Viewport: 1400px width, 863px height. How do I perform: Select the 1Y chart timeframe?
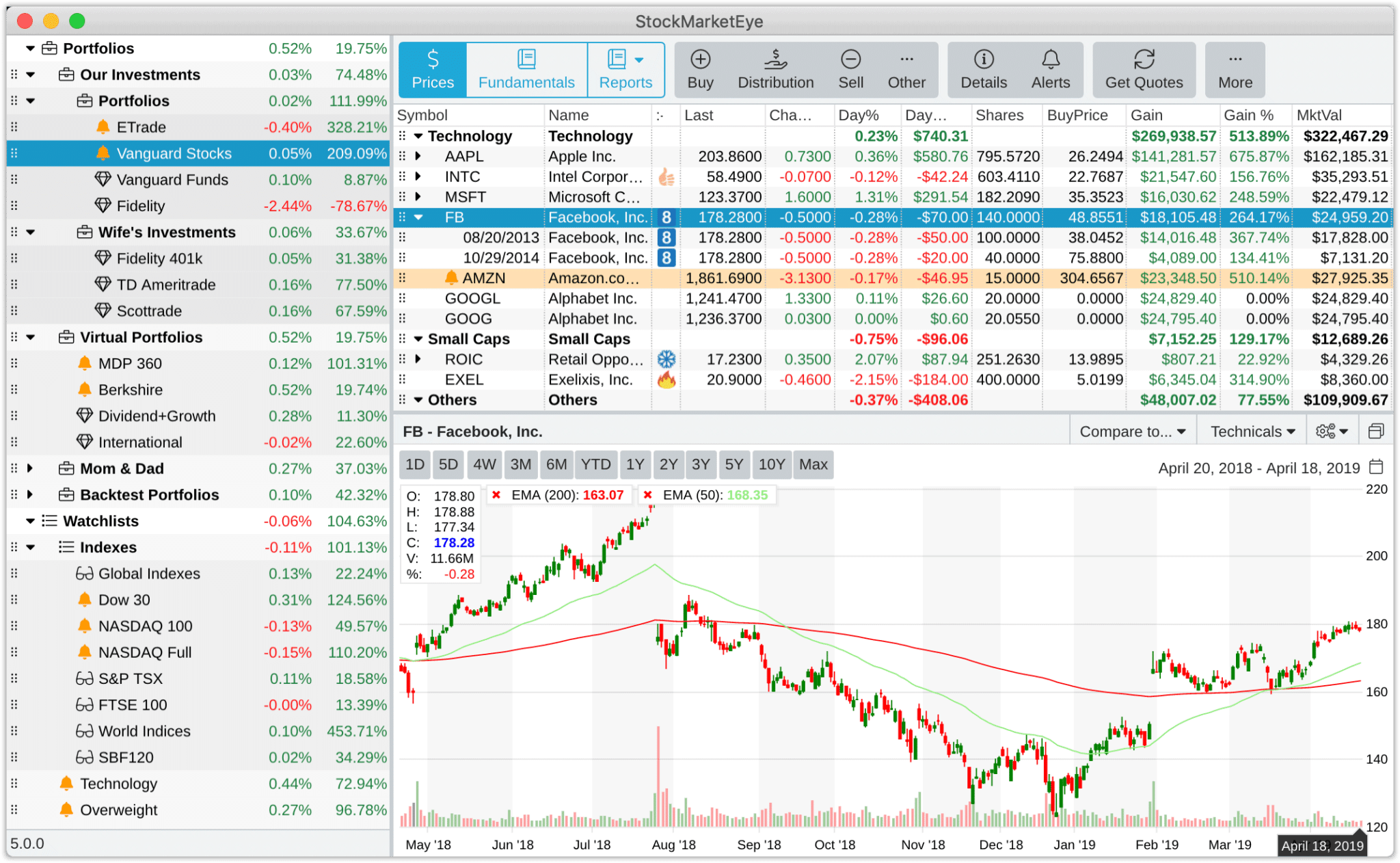[x=635, y=464]
